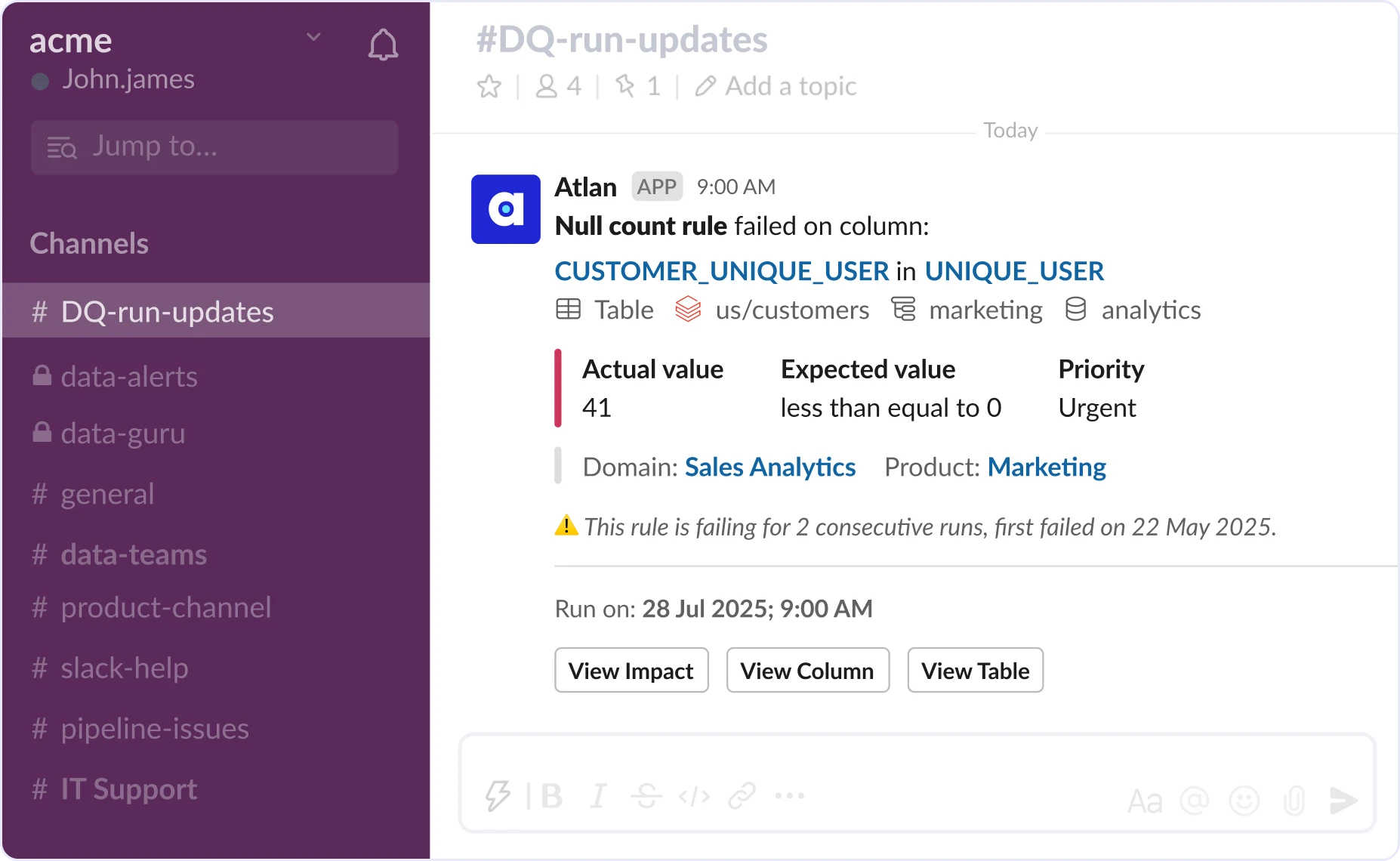This screenshot has height=861, width=1400.
Task: Click the red Databricks layers icon
Action: coord(688,309)
